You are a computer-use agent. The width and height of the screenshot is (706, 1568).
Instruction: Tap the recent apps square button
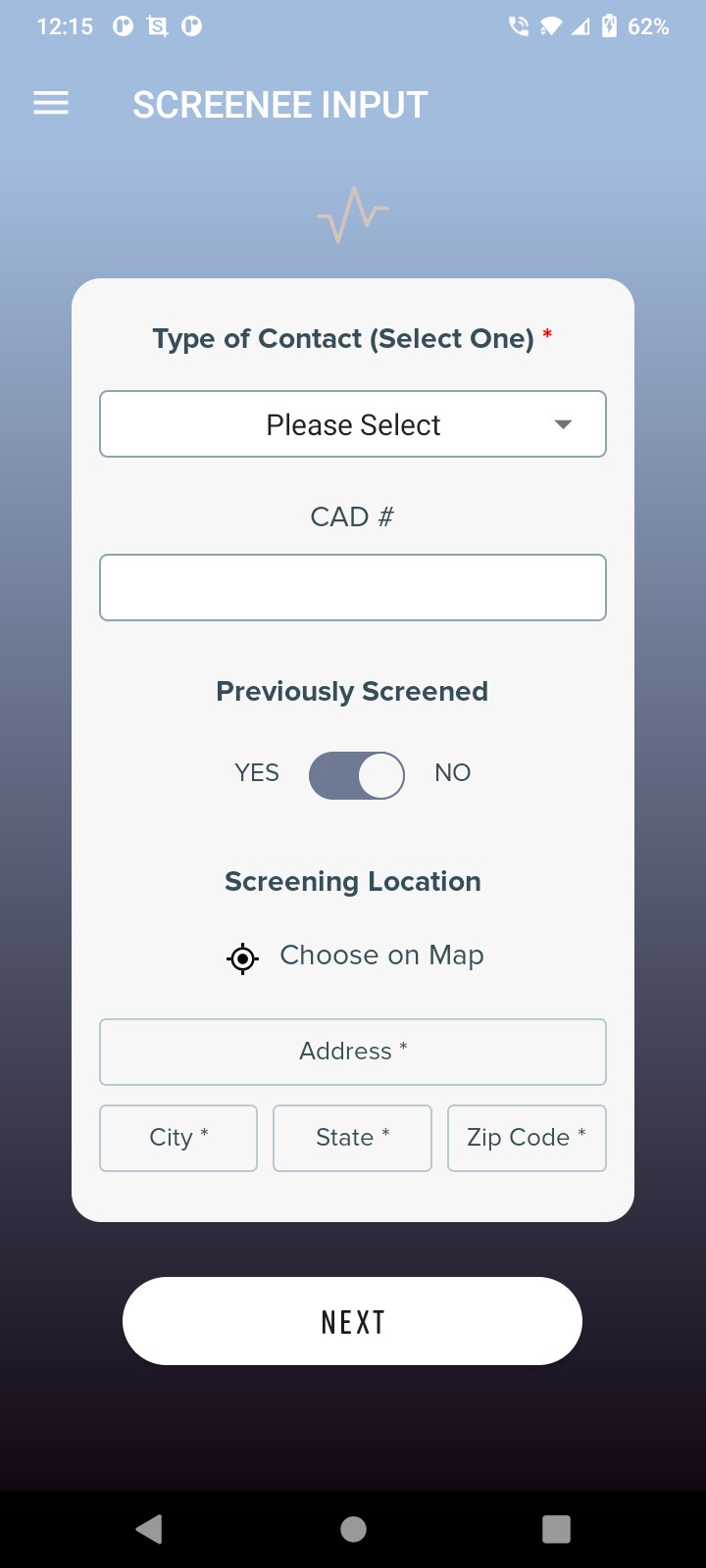point(556,1529)
